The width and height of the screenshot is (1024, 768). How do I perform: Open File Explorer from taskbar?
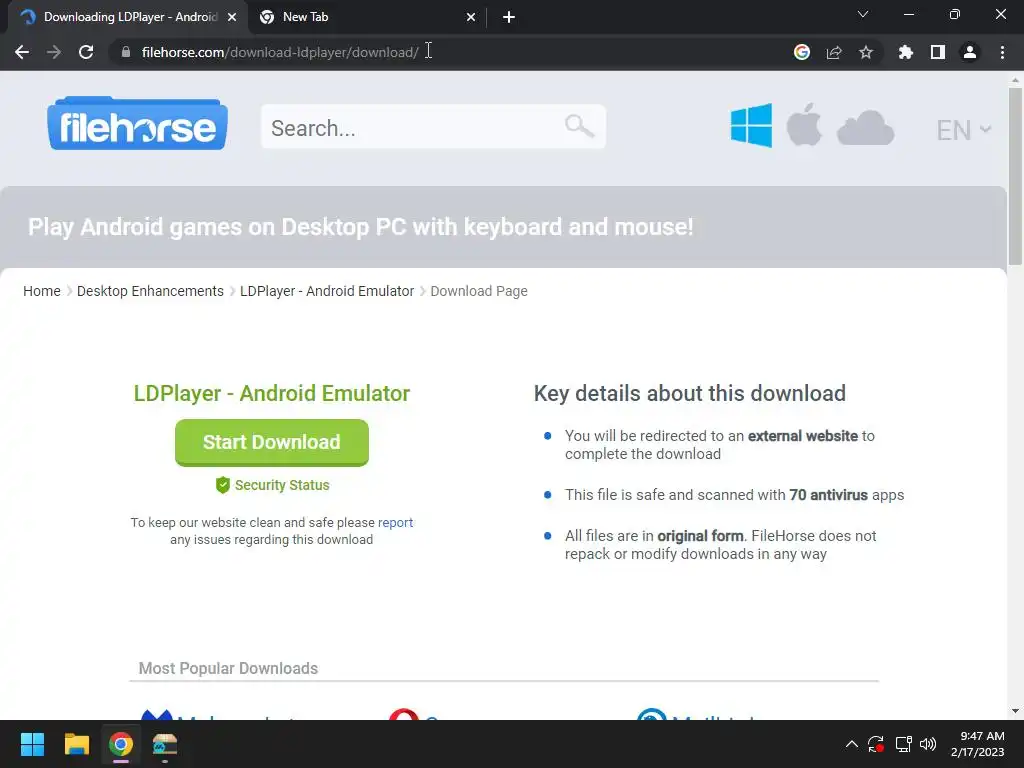click(x=76, y=744)
